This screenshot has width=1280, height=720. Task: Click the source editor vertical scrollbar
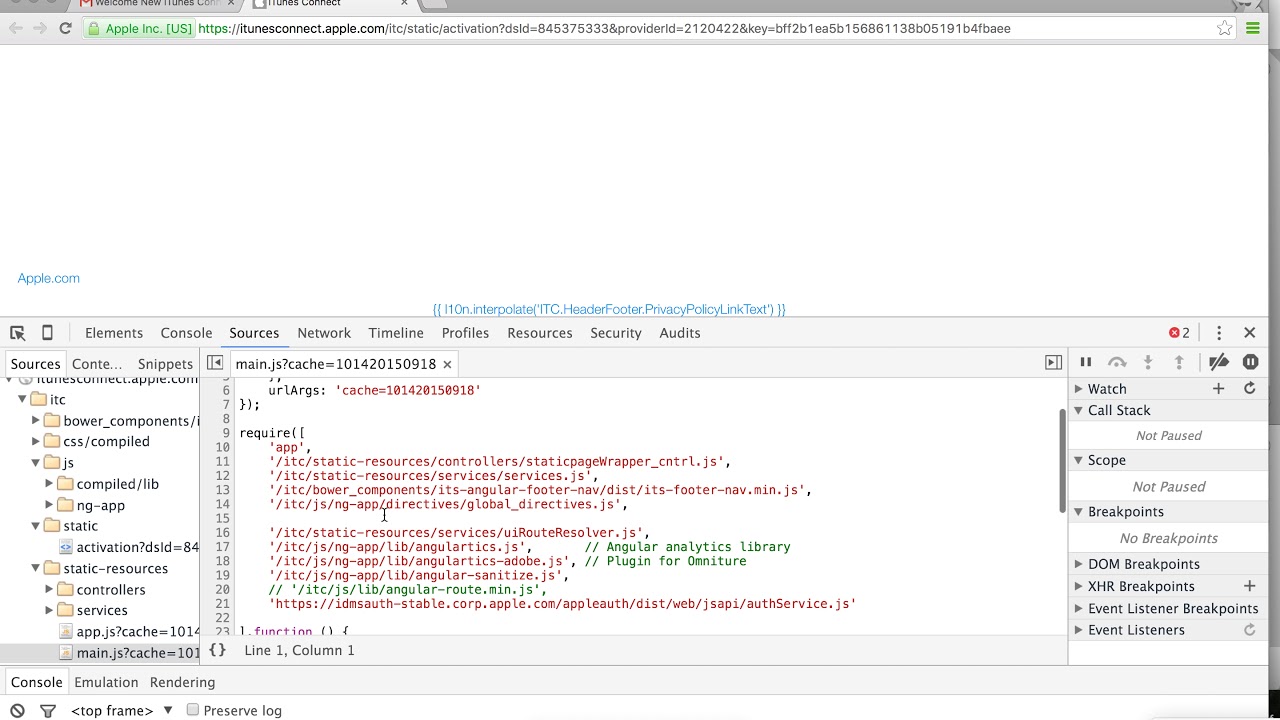point(1062,460)
